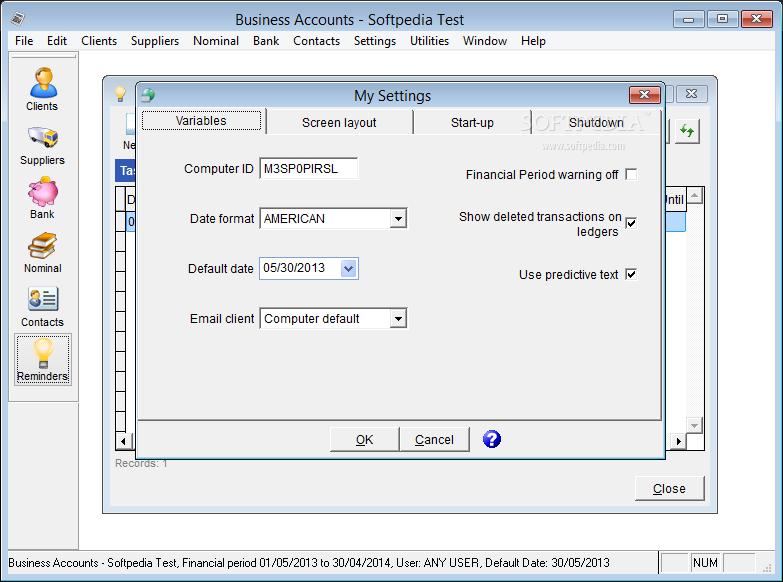Click the blue help question mark icon
This screenshot has height=582, width=783.
491,439
